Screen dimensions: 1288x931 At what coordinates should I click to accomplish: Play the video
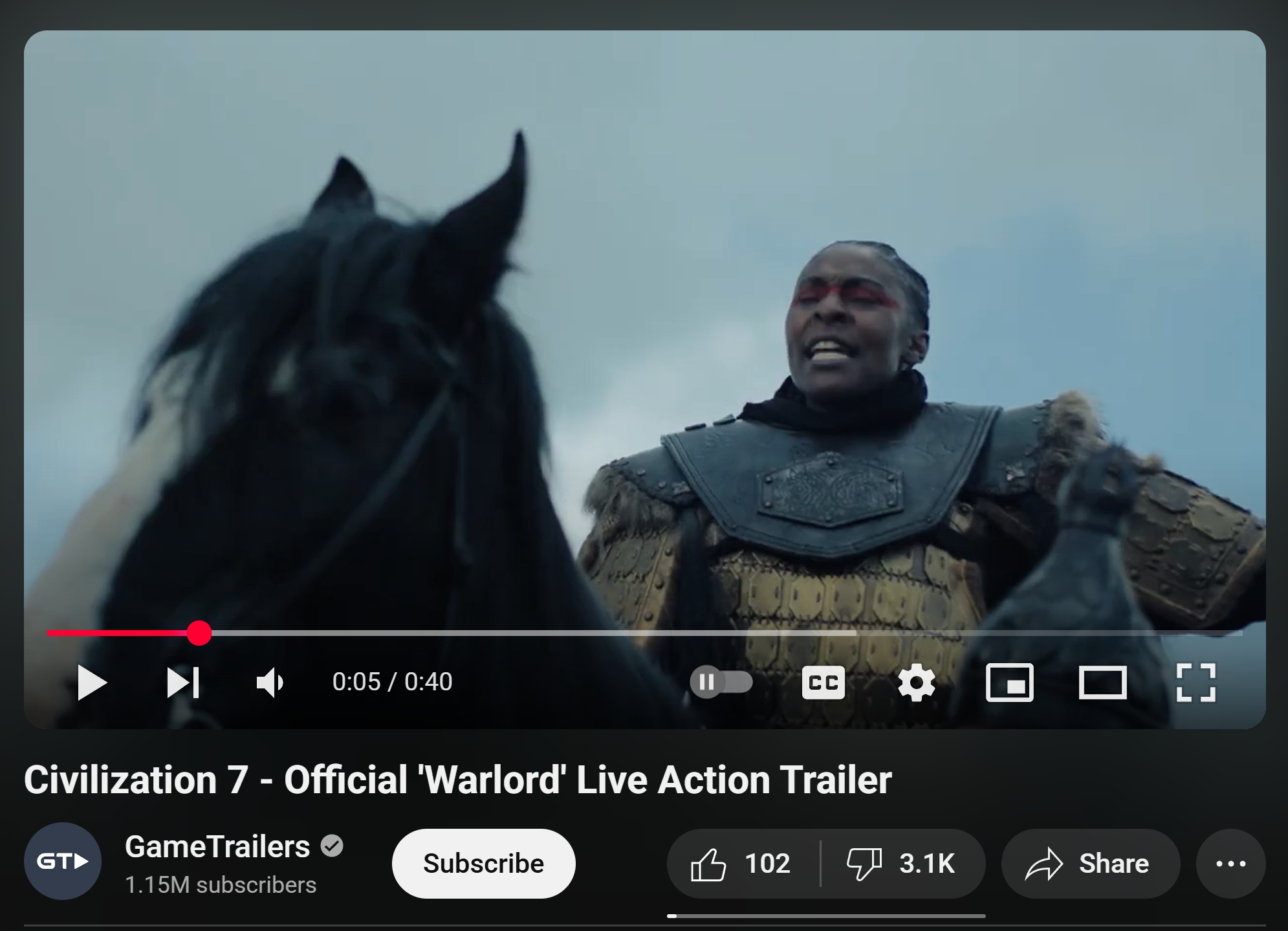tap(92, 682)
